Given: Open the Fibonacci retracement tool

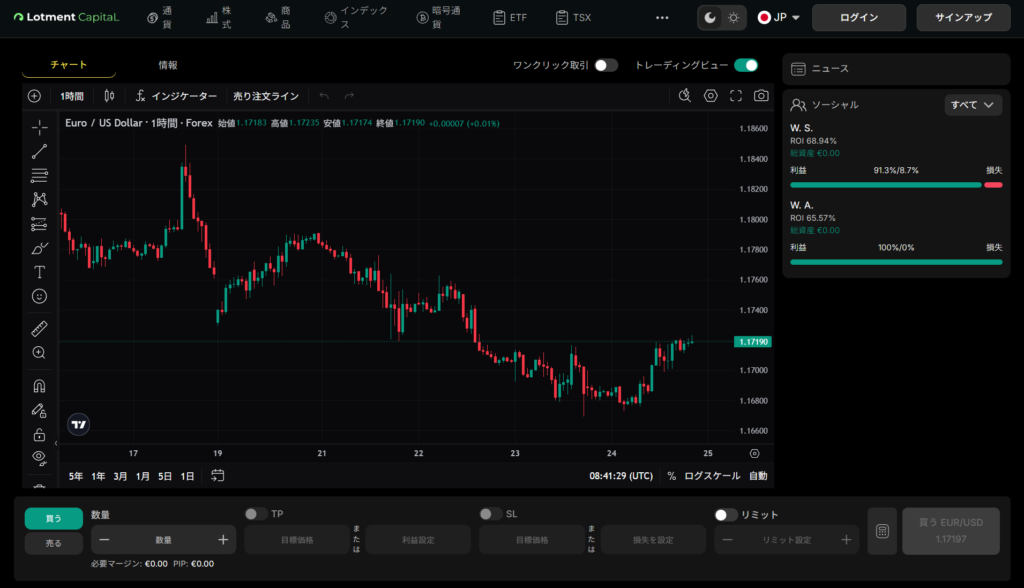Looking at the screenshot, I should (39, 175).
